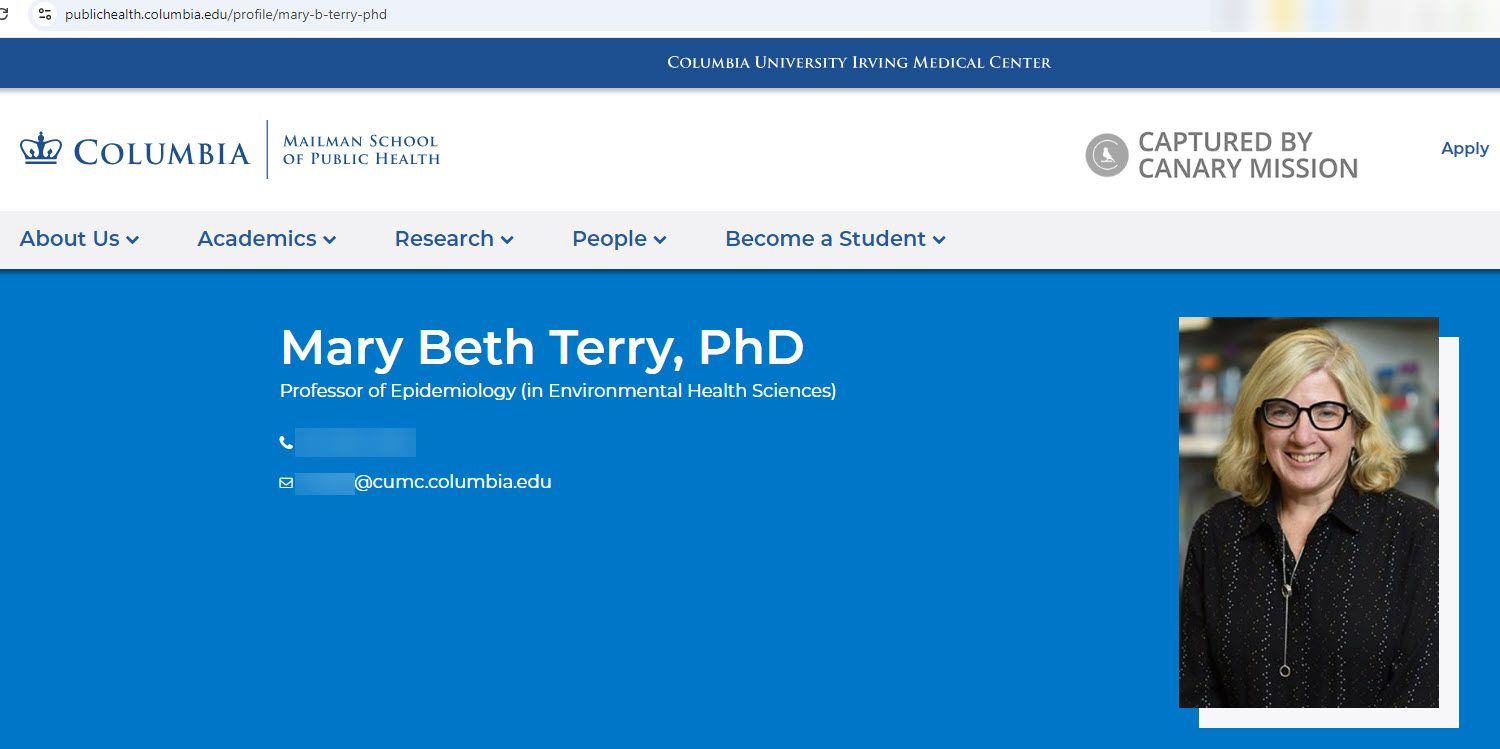
Task: Open the Academics menu
Action: [x=265, y=239]
